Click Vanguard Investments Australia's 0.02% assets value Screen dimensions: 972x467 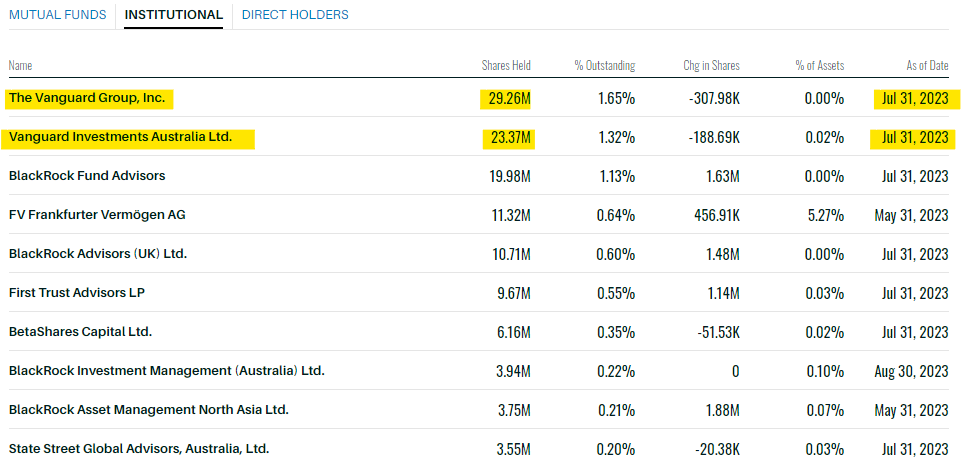tap(824, 138)
